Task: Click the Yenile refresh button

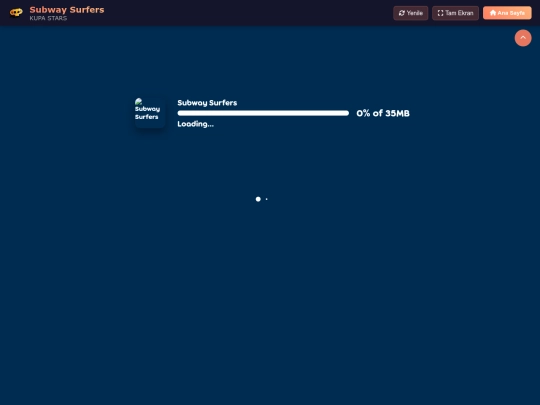Action: (411, 13)
